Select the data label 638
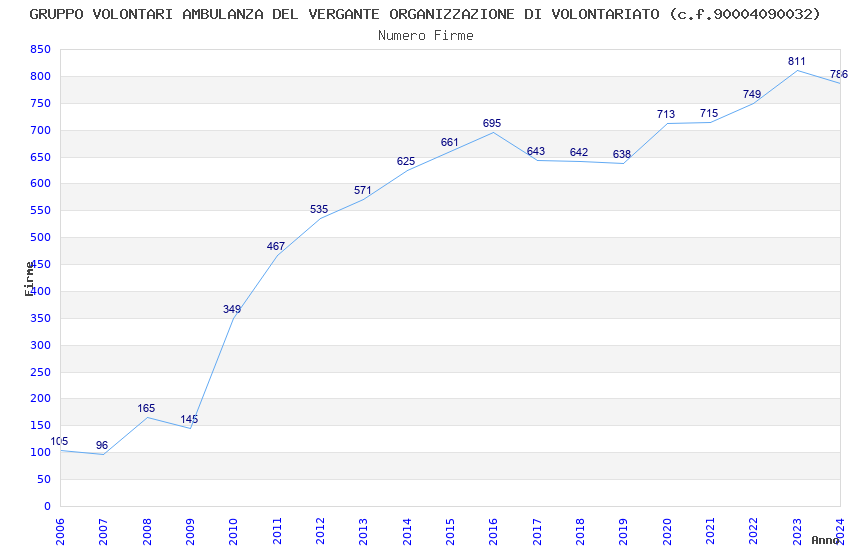 click(x=622, y=154)
